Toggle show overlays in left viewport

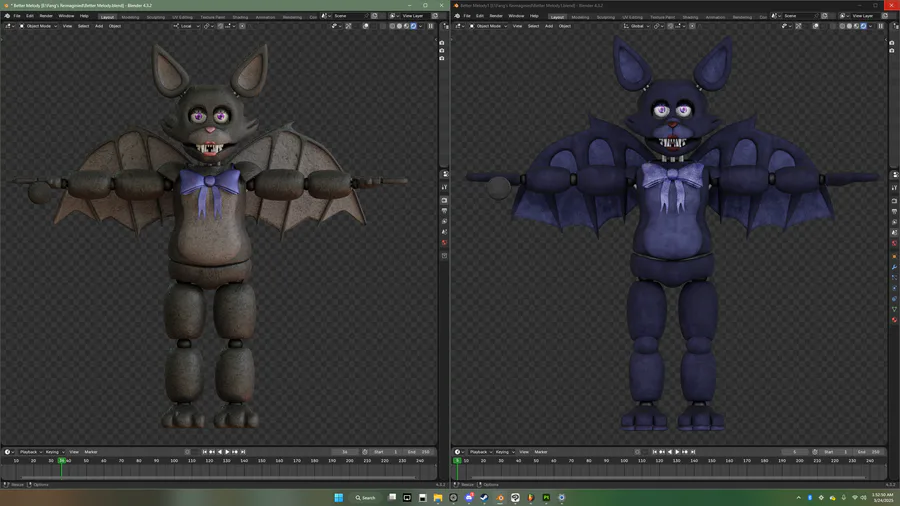coord(366,26)
